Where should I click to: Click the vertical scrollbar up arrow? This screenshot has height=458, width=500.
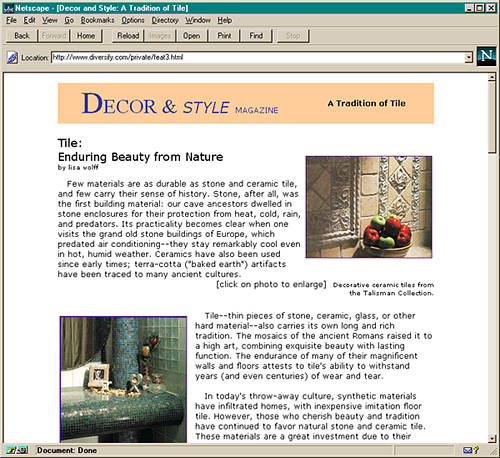pos(492,77)
